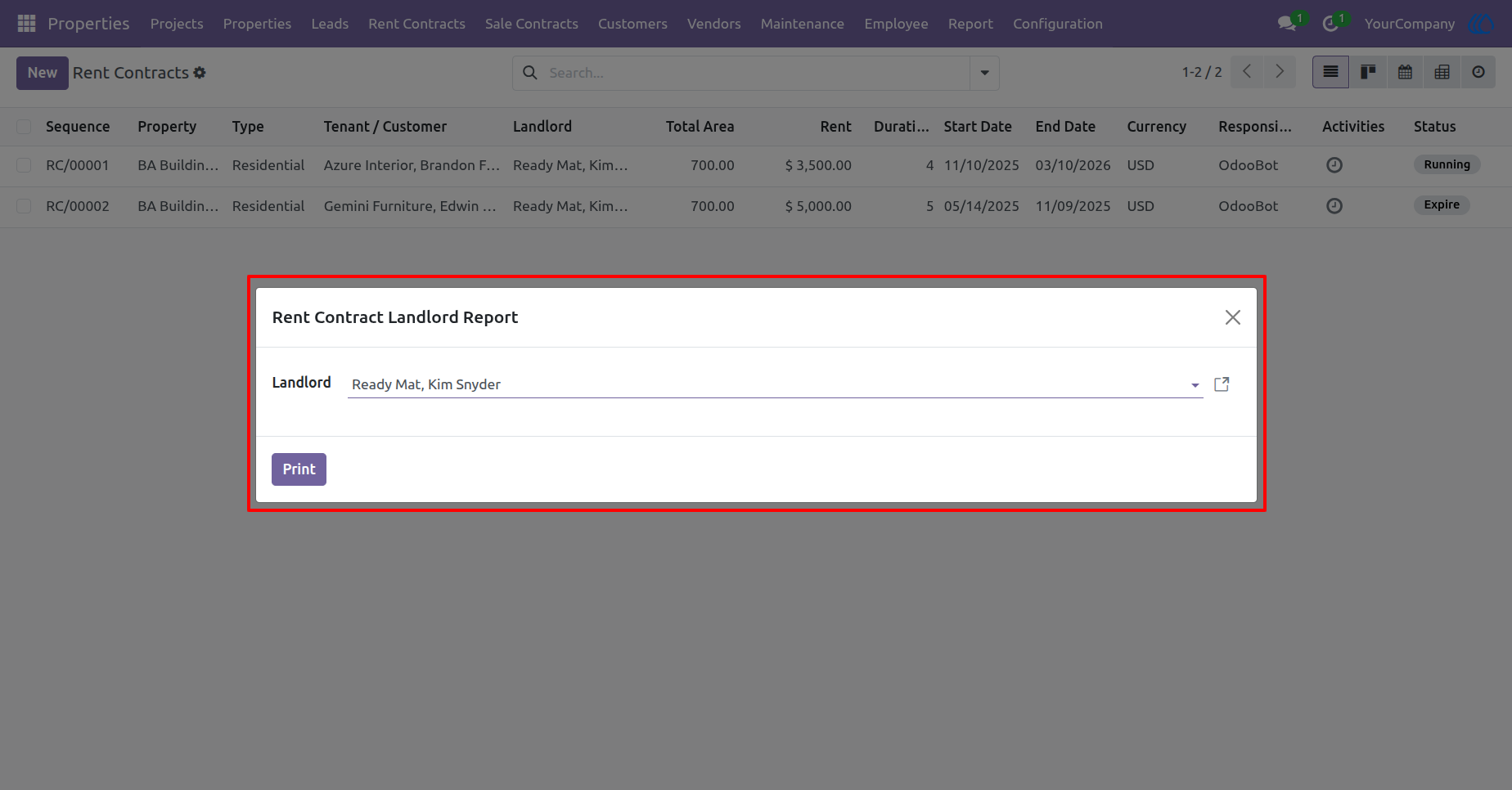The width and height of the screenshot is (1512, 790).
Task: Click the Print button
Action: (299, 469)
